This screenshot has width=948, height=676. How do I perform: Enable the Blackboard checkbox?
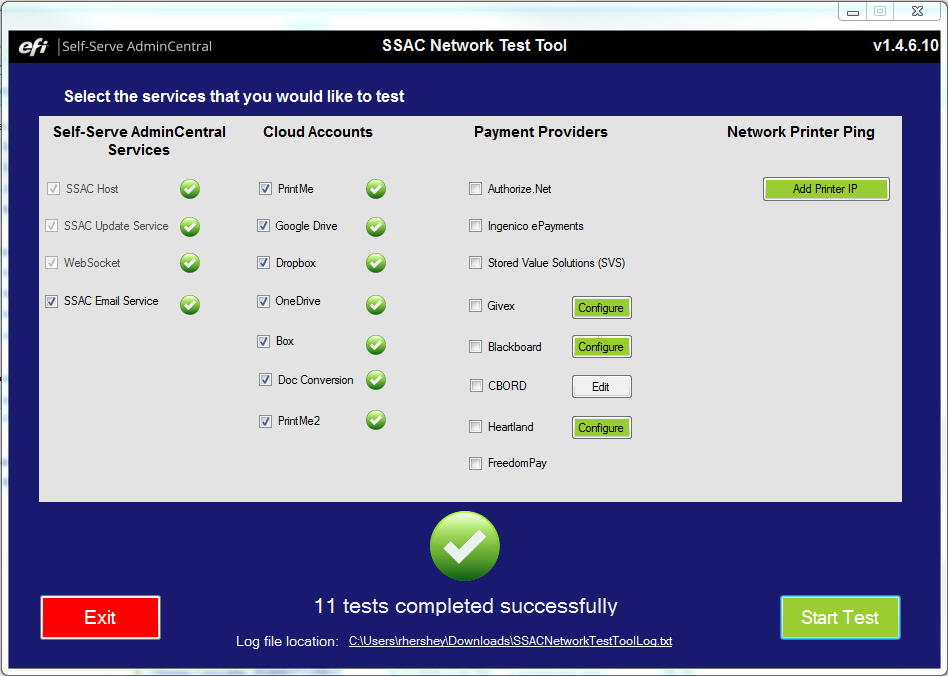tap(476, 346)
